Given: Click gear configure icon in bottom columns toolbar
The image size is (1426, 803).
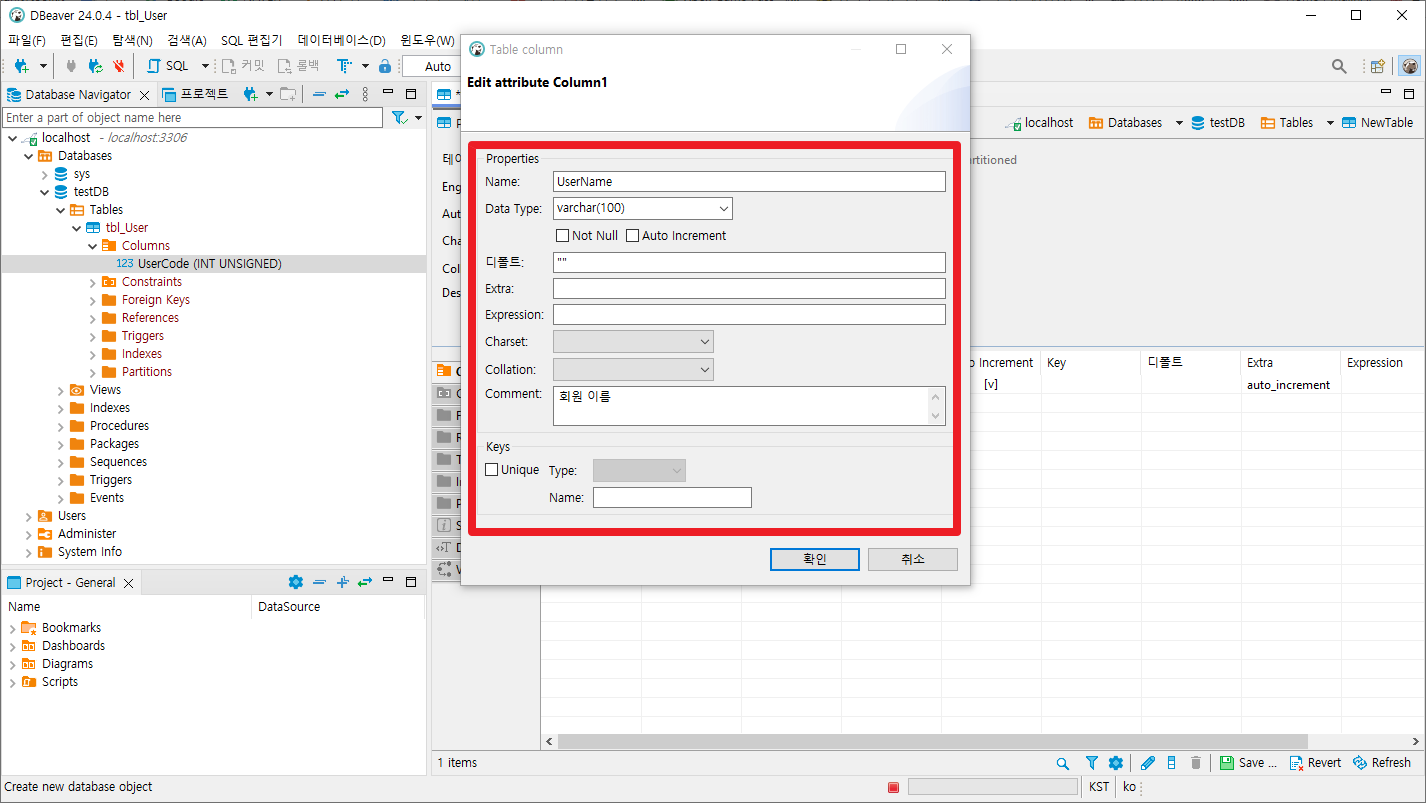Looking at the screenshot, I should (1116, 763).
